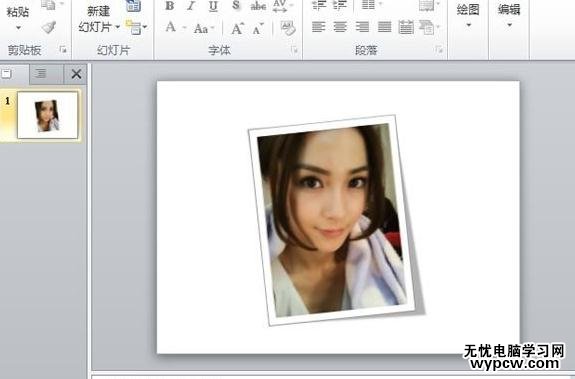The height and width of the screenshot is (379, 575).
Task: Toggle text Shadow S icon
Action: (x=236, y=5)
